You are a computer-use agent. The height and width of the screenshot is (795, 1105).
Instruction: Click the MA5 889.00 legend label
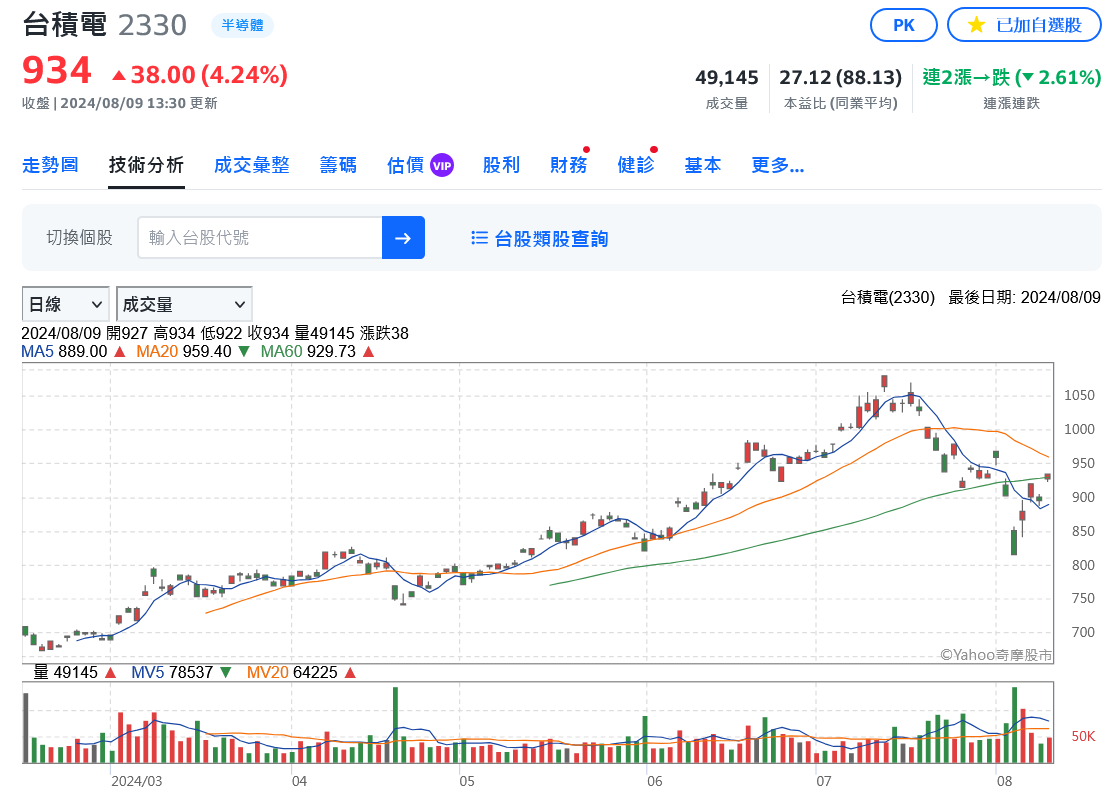64,352
